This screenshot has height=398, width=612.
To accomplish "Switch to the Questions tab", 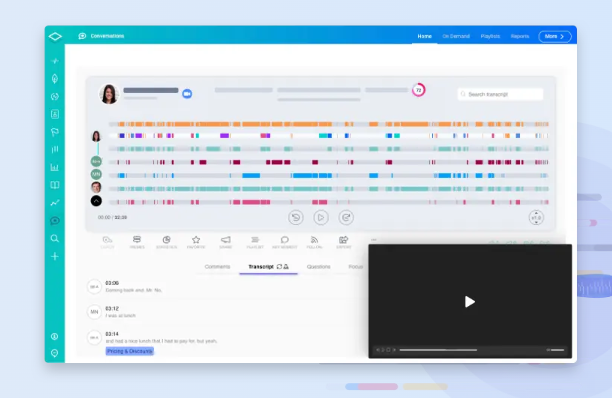I will click(318, 267).
